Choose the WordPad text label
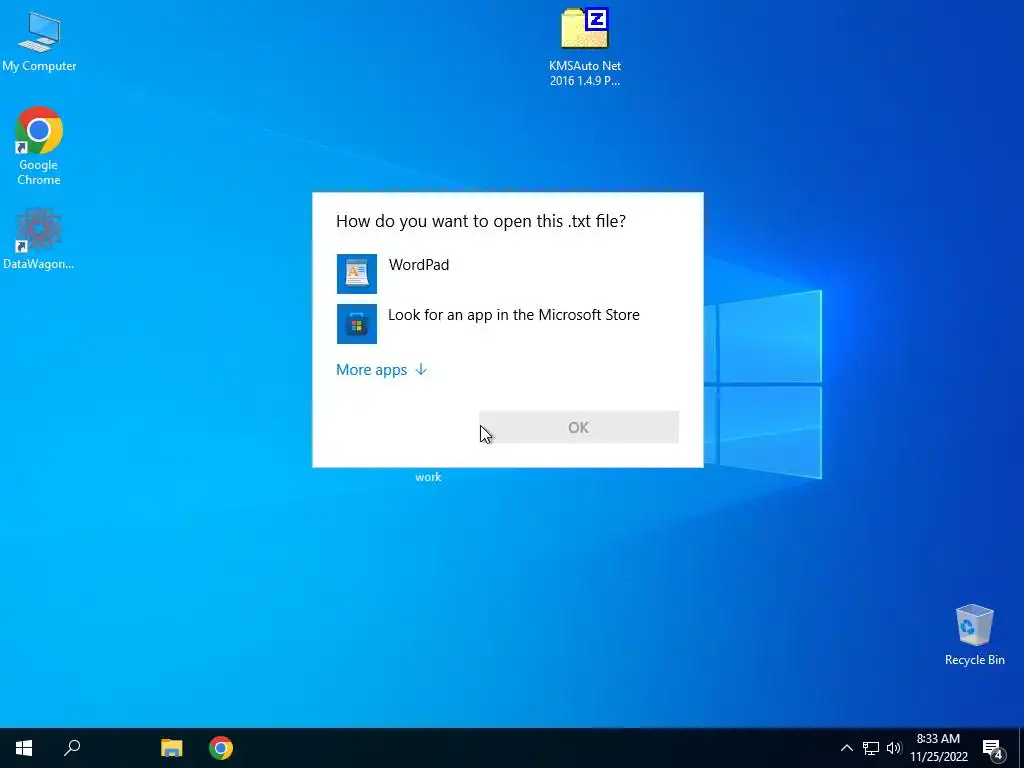The width and height of the screenshot is (1024, 768). (x=419, y=265)
